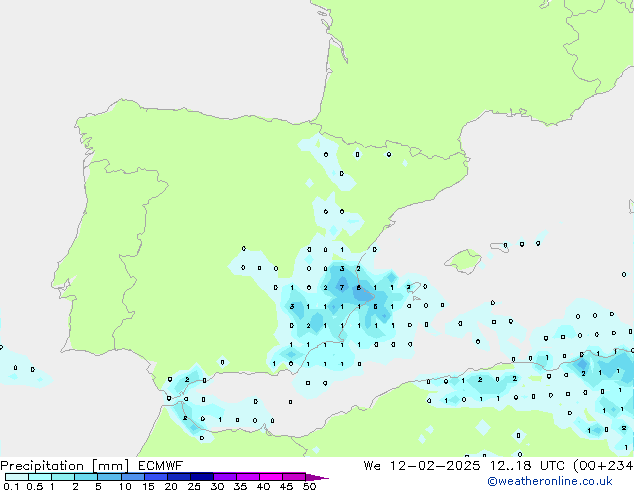
Task: Click the lightest 0.1–0.5 mm legend swatch
Action: point(17,477)
